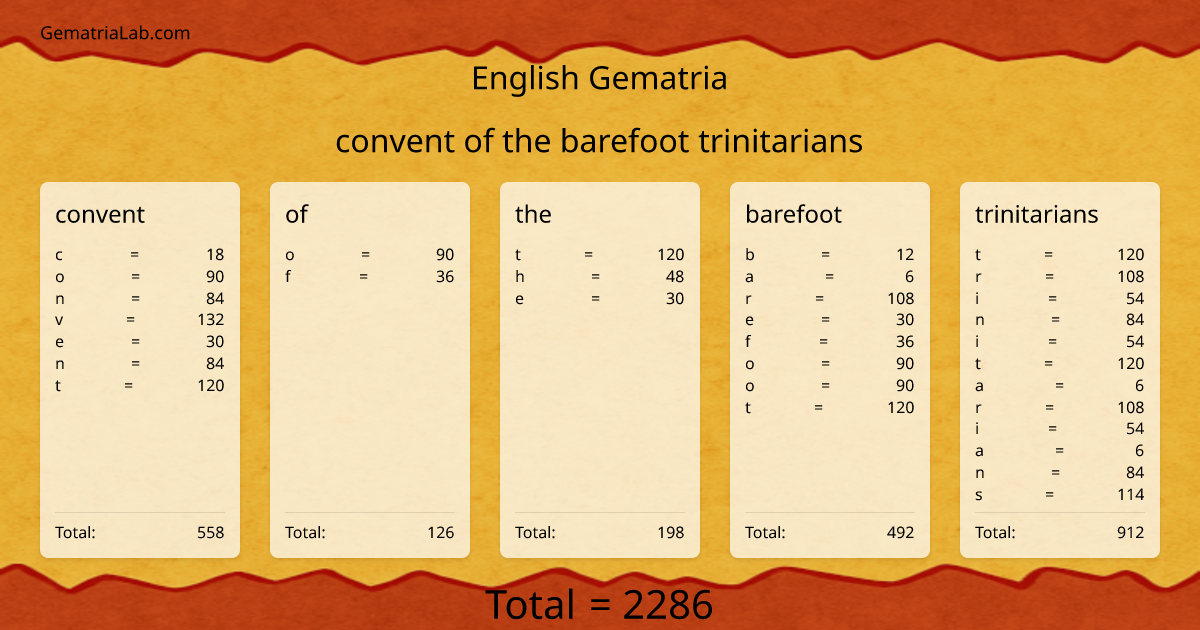The height and width of the screenshot is (630, 1200).
Task: Select the barefoot card total 492
Action: (901, 532)
